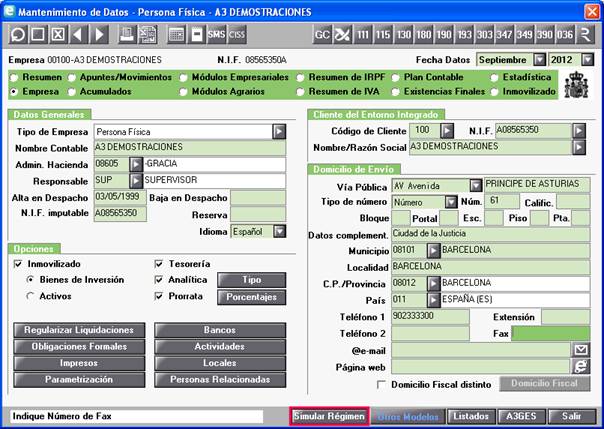This screenshot has width=604, height=429.
Task: Open model 180 from toolbar
Action: coord(424,35)
